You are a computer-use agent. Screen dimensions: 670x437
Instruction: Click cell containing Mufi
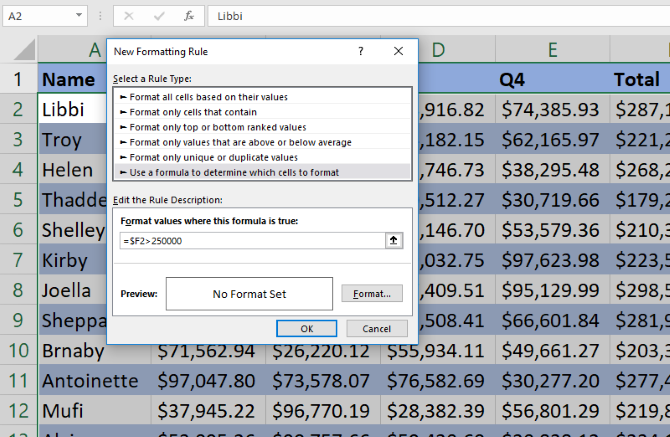(x=94, y=411)
